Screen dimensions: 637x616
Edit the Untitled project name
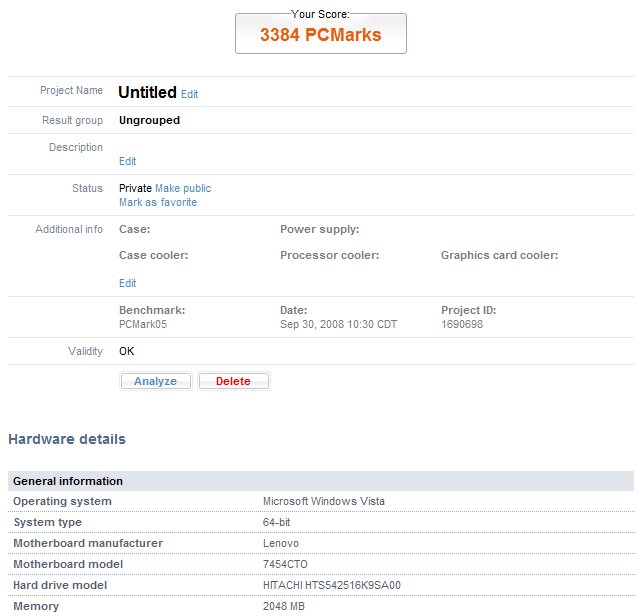[189, 94]
